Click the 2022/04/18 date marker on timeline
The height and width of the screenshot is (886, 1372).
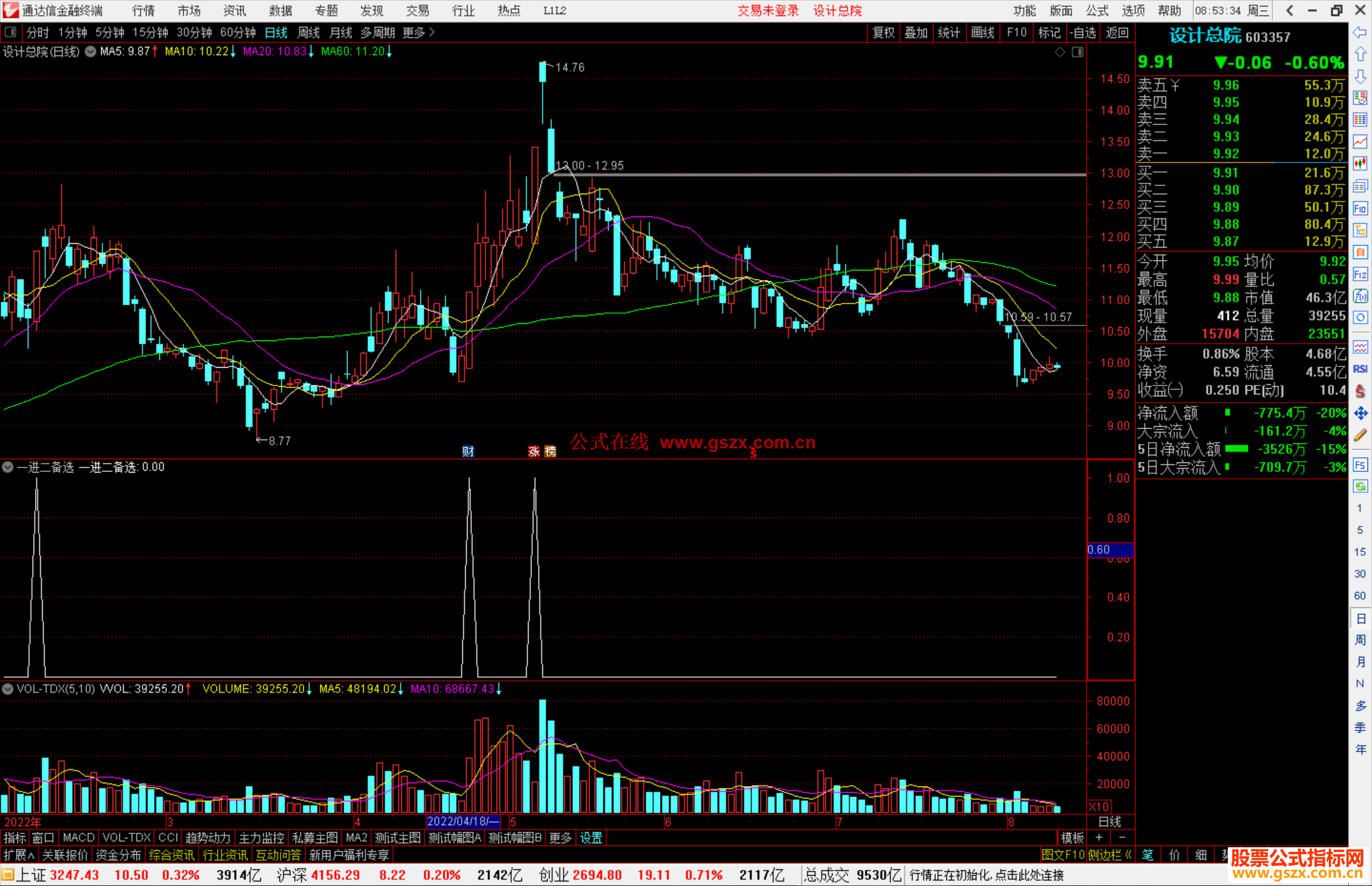(x=463, y=822)
